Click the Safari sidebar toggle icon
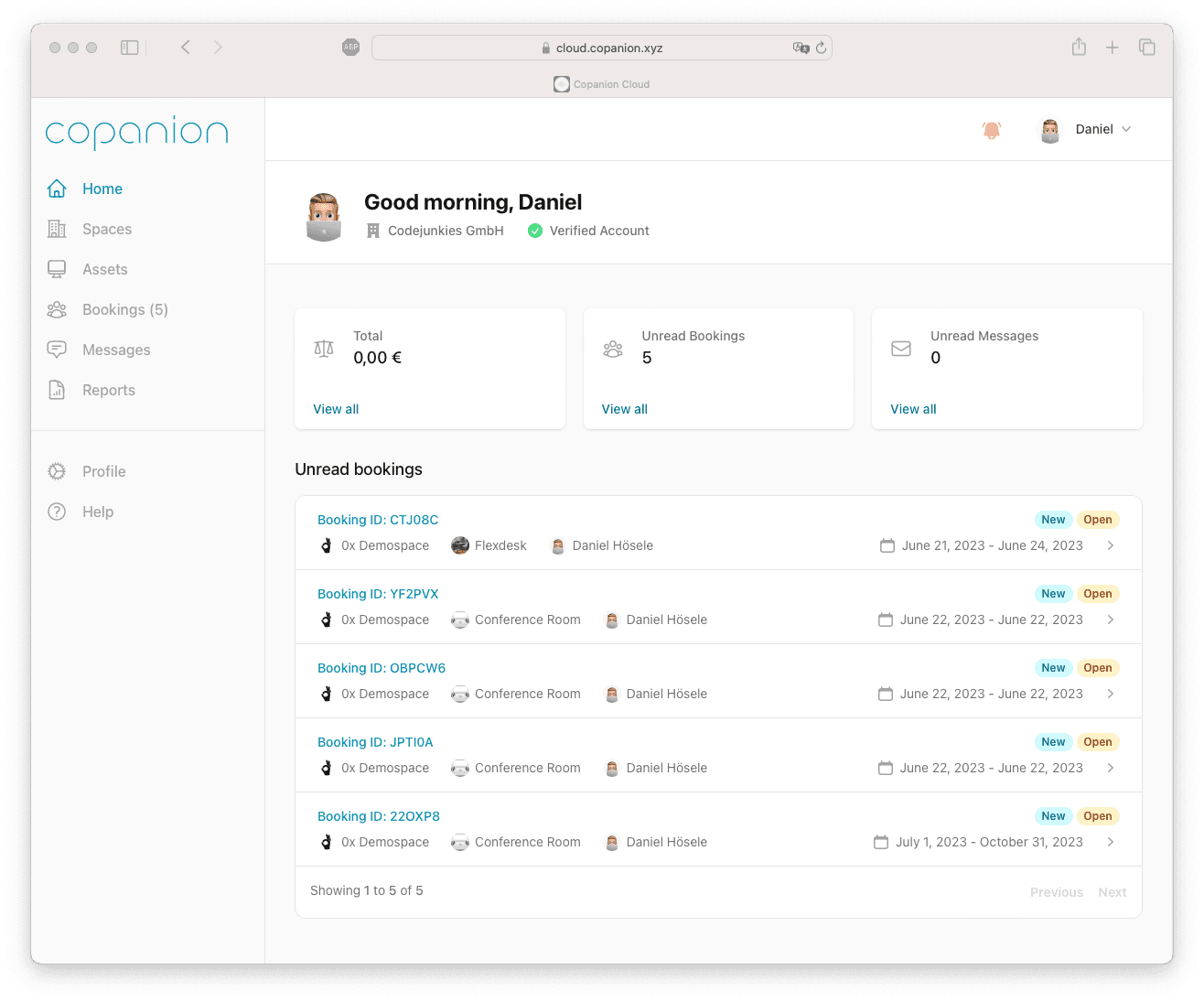 click(130, 48)
